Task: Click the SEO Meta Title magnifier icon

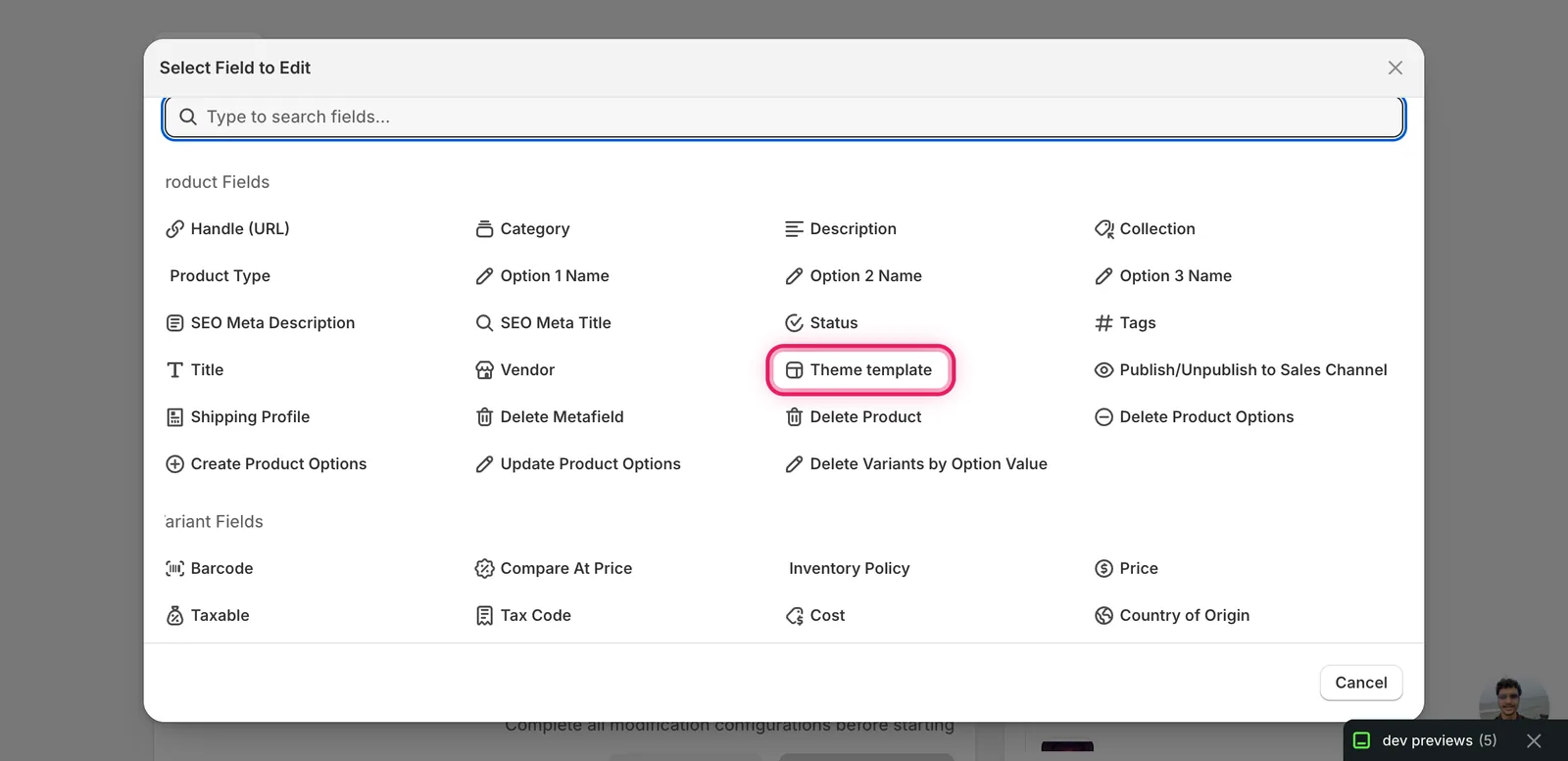Action: pos(484,323)
